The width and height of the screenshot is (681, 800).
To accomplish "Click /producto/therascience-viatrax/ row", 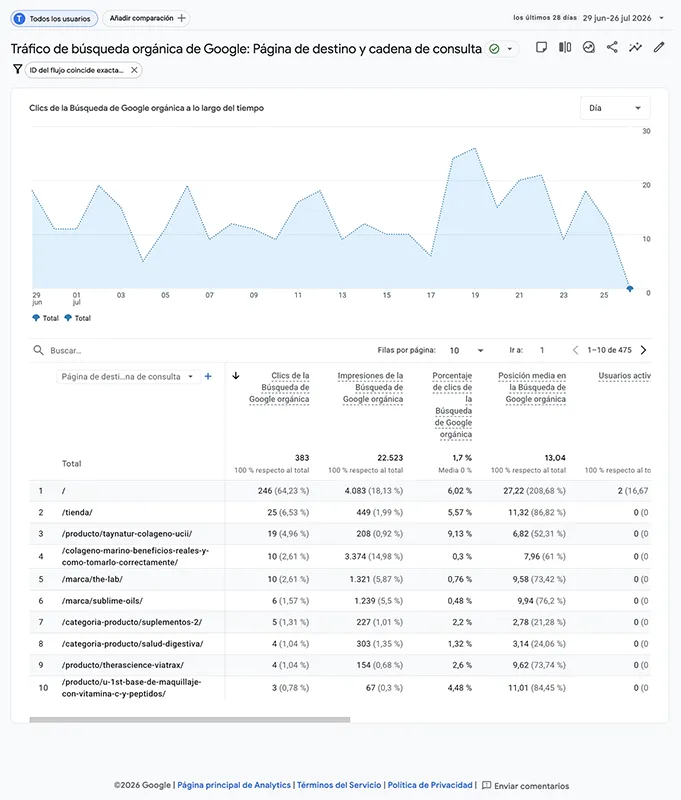I will coord(340,665).
